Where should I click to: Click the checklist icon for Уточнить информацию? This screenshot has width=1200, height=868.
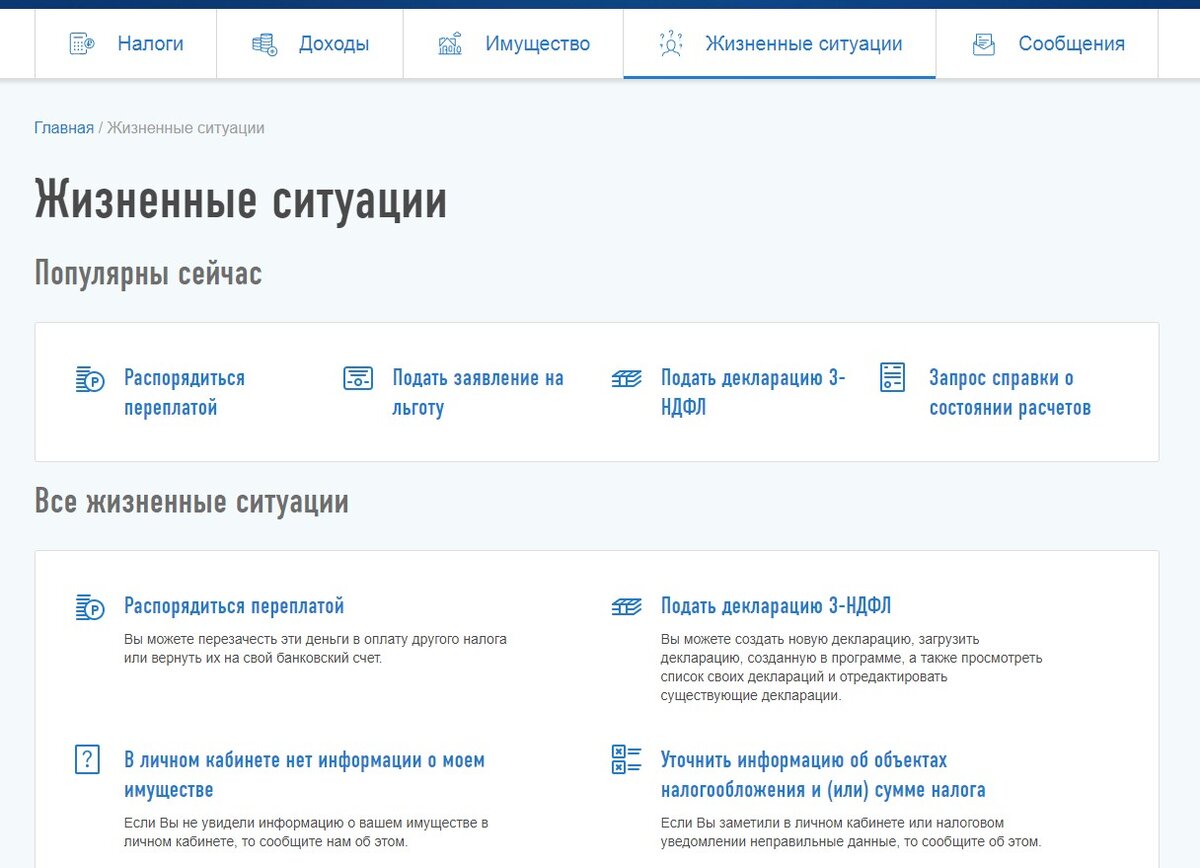[x=626, y=759]
